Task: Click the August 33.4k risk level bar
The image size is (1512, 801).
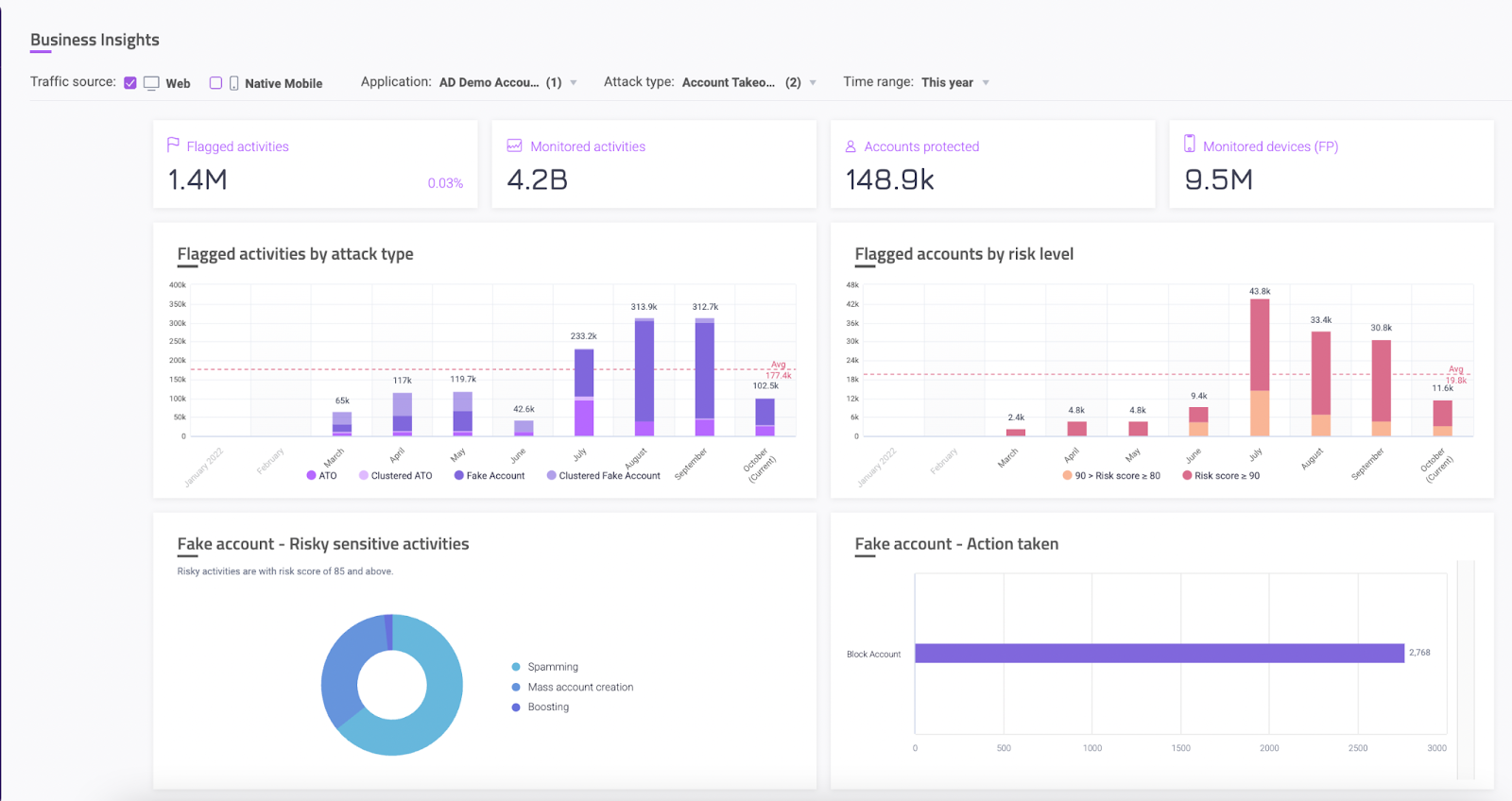Action: coord(1321,383)
